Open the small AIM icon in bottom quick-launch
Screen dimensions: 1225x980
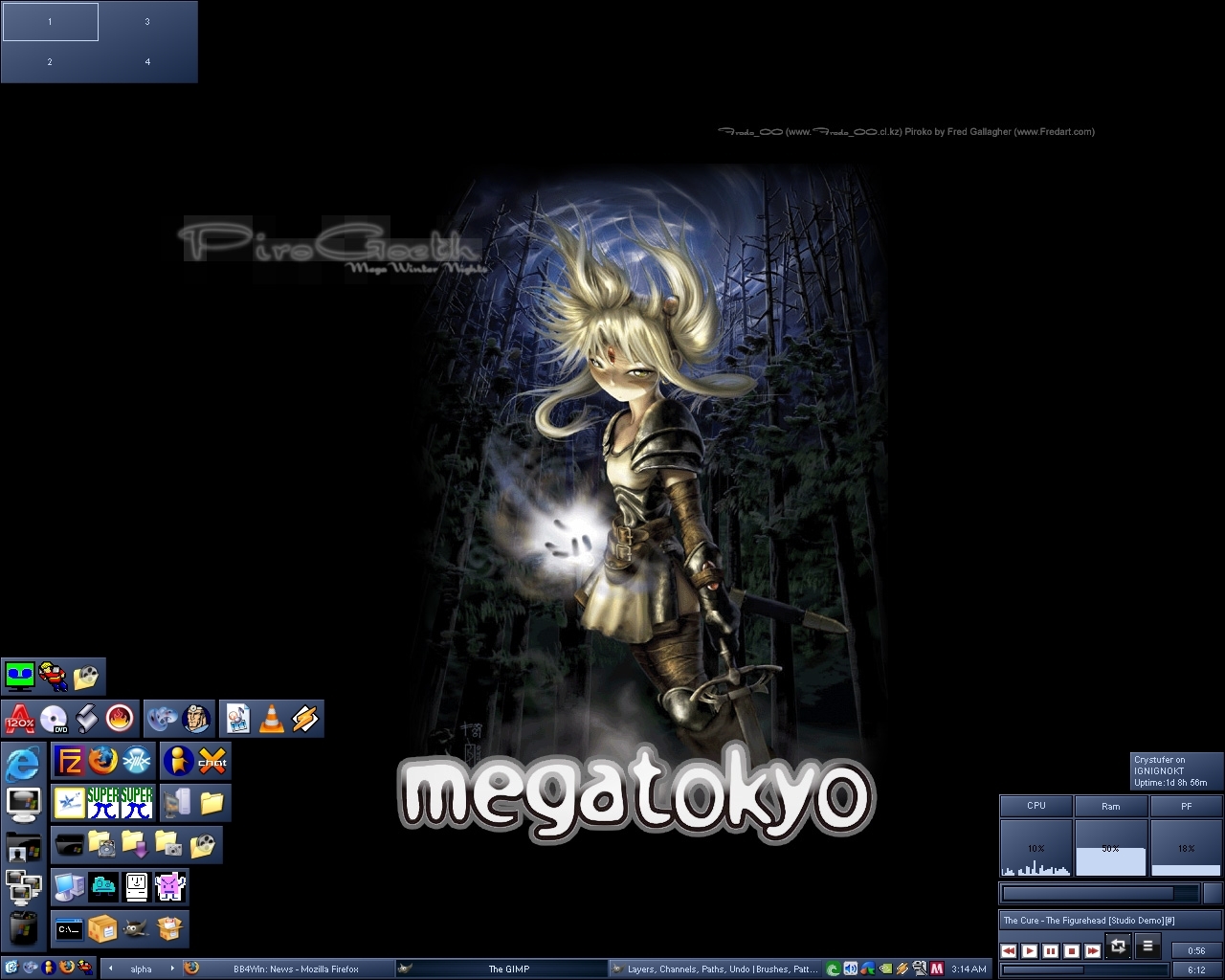tap(48, 968)
